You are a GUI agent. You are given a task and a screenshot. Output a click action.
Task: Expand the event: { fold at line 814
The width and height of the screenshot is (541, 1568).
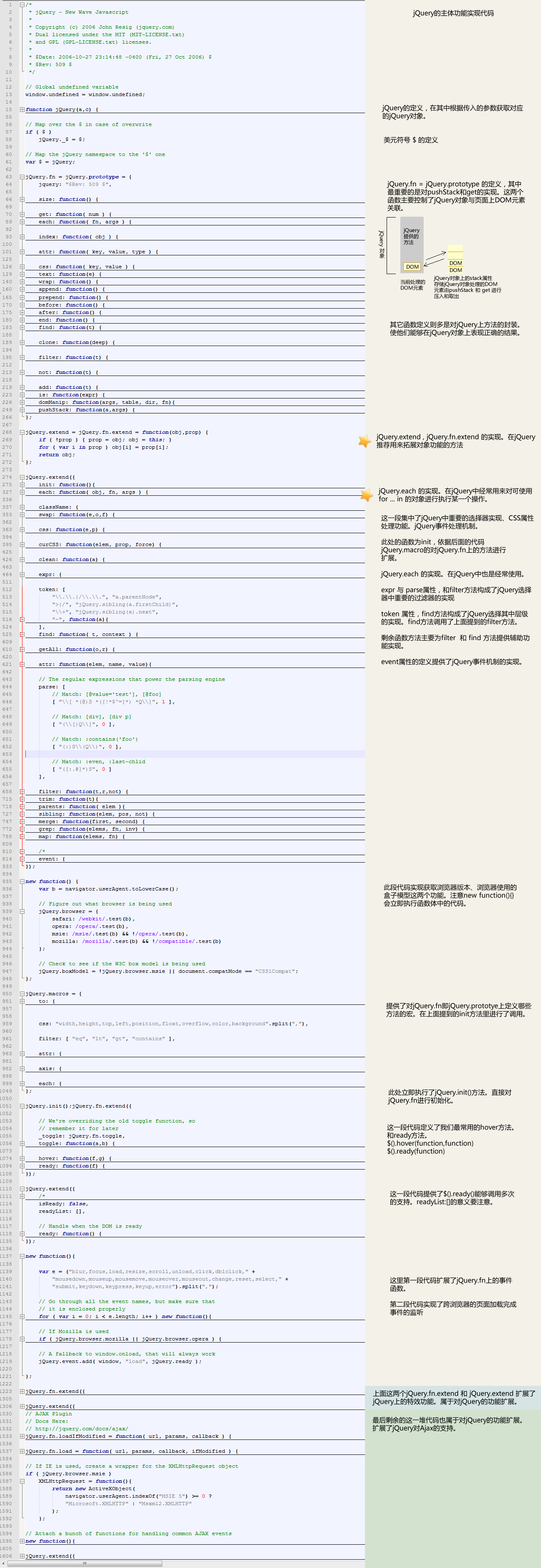[x=22, y=859]
